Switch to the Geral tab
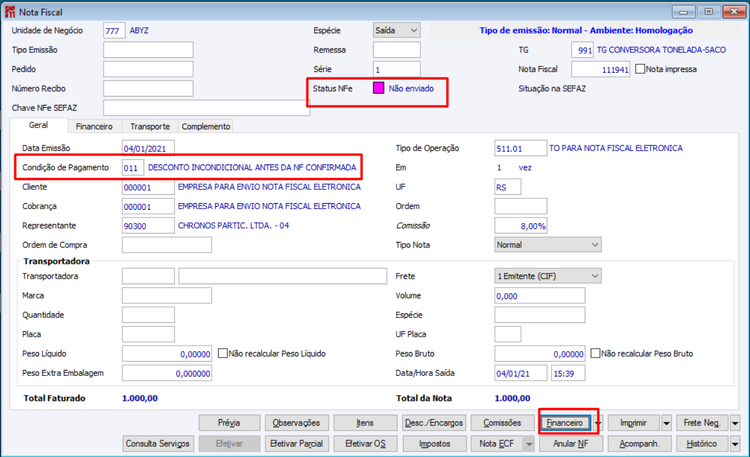750x457 pixels. 38,125
